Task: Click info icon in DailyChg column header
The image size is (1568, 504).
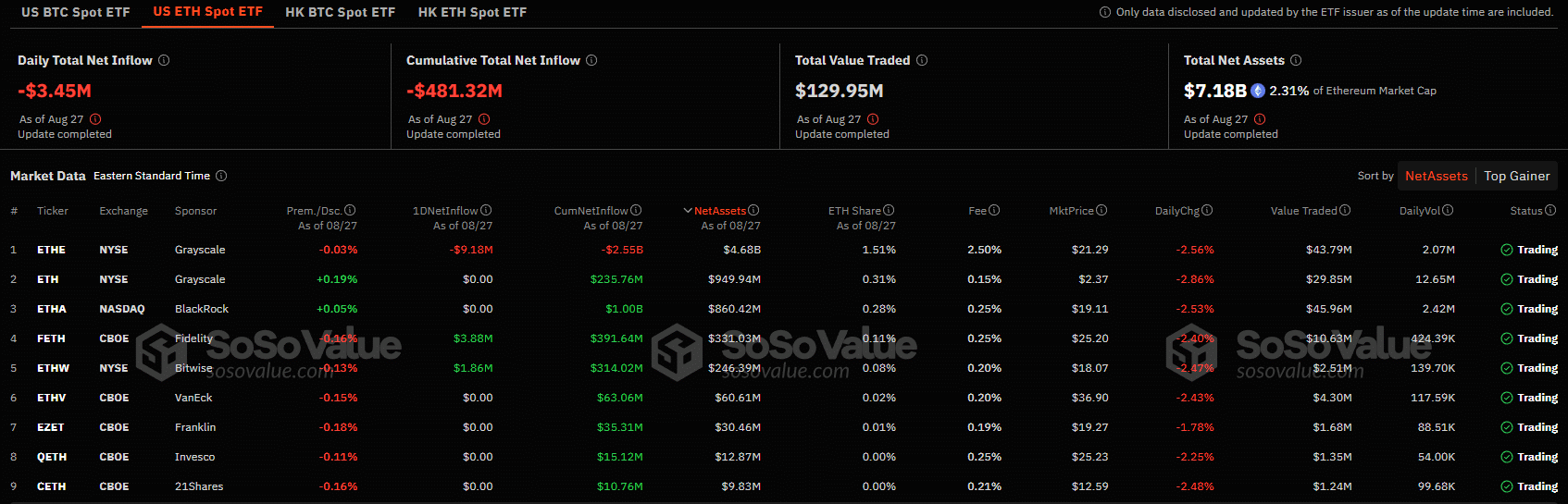Action: click(x=1207, y=210)
